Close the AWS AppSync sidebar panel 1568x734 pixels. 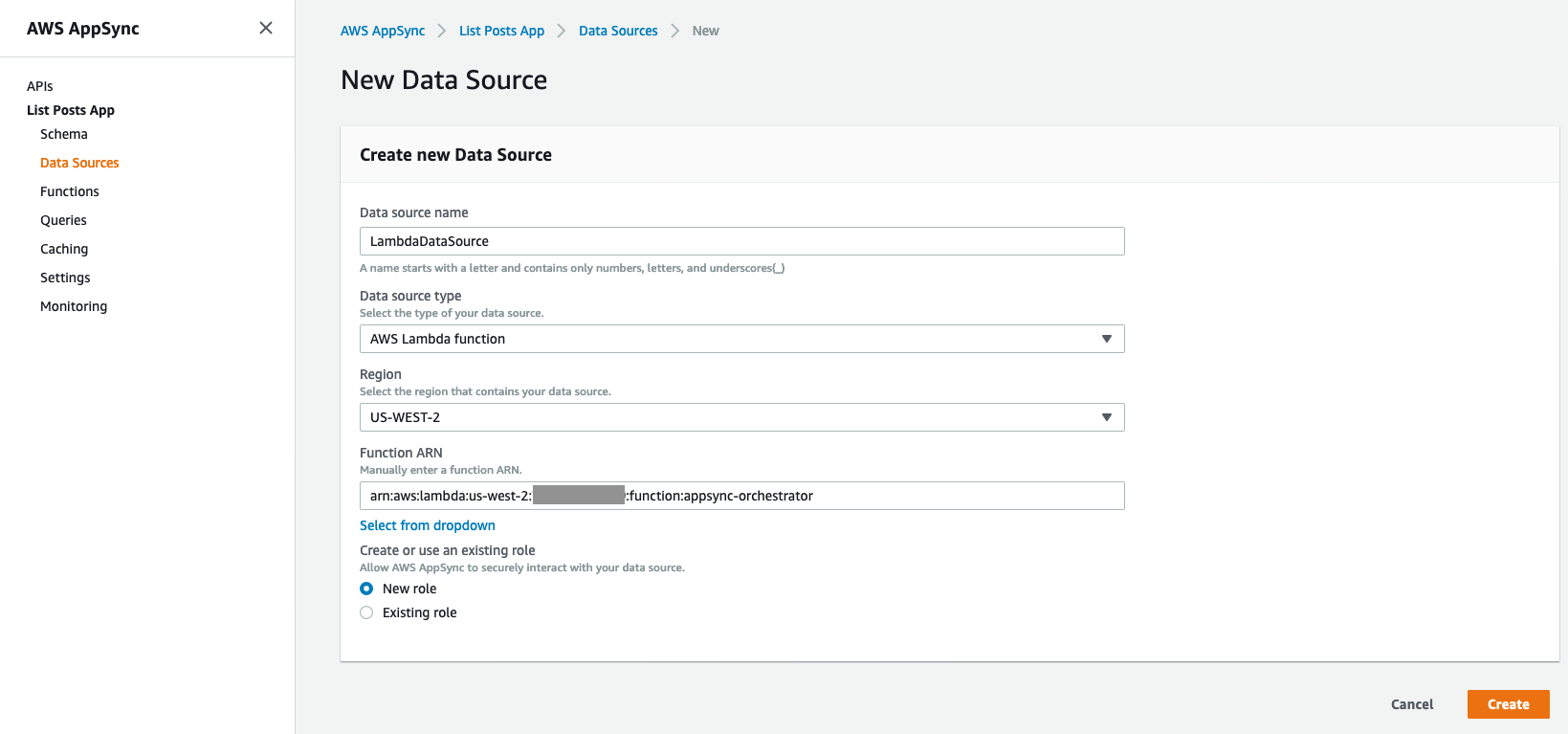click(x=266, y=28)
